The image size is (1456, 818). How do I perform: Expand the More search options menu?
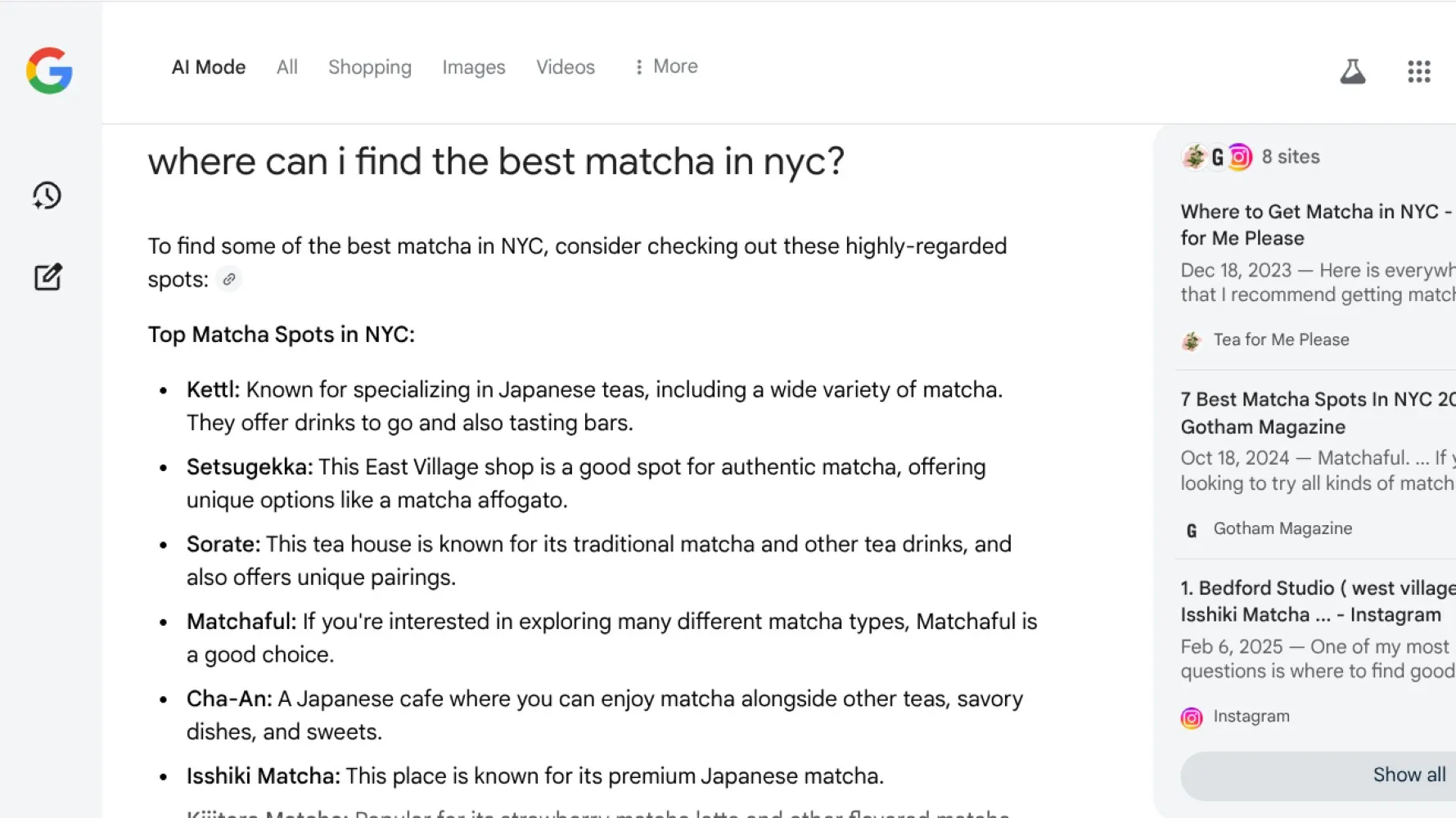point(666,67)
